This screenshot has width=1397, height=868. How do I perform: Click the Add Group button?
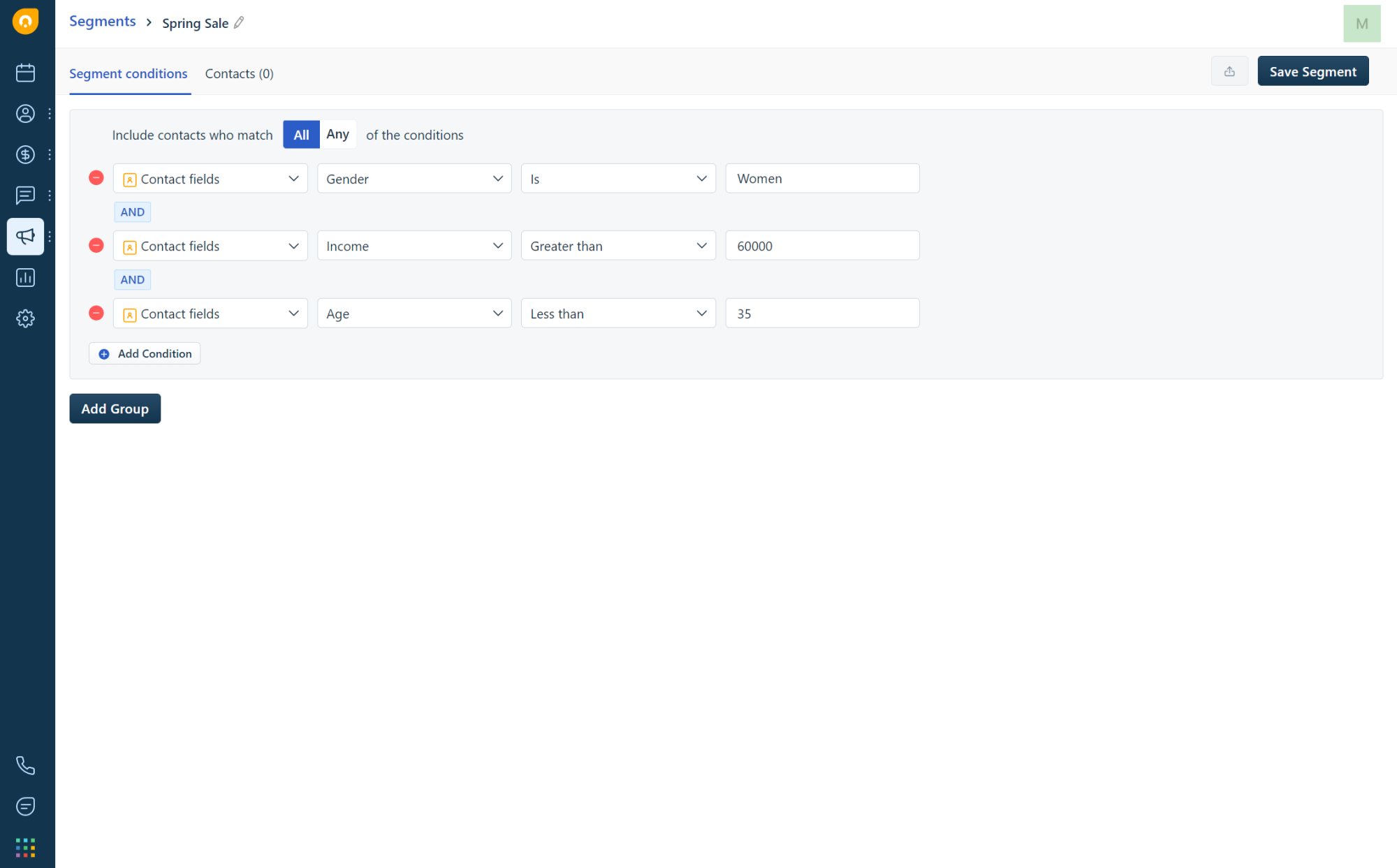pos(115,409)
